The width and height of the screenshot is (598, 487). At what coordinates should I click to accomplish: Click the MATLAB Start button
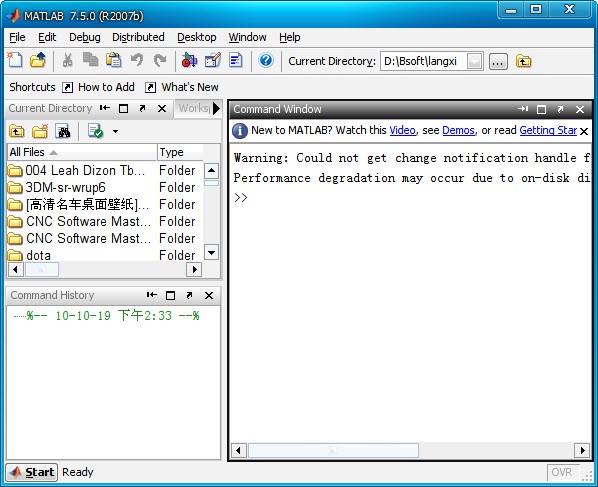click(x=32, y=472)
